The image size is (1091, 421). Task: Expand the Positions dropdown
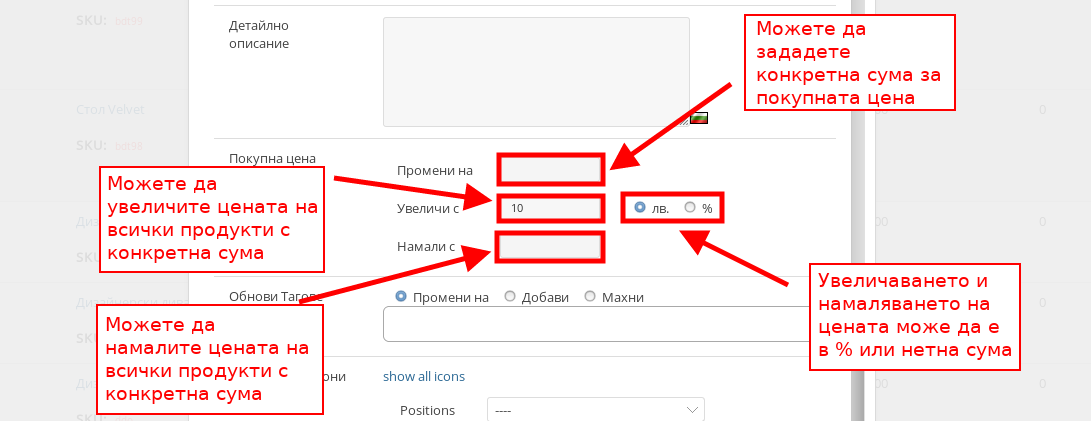(x=595, y=410)
